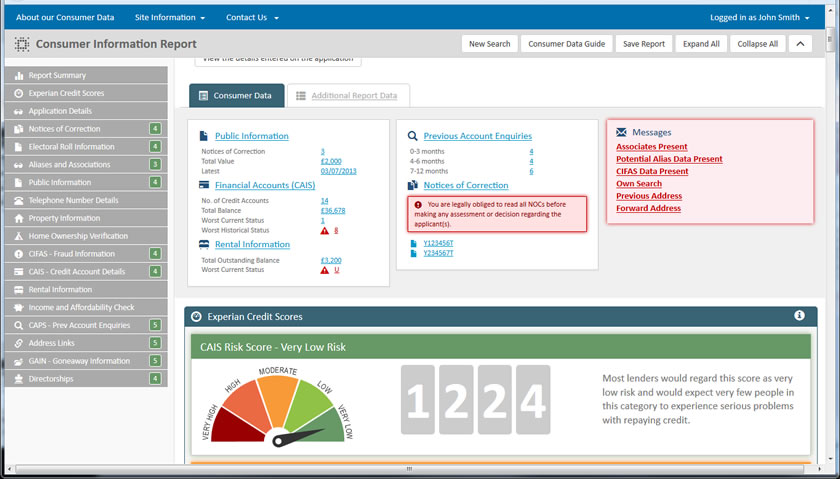
Task: Click the Property Information house icon
Action: point(19,218)
